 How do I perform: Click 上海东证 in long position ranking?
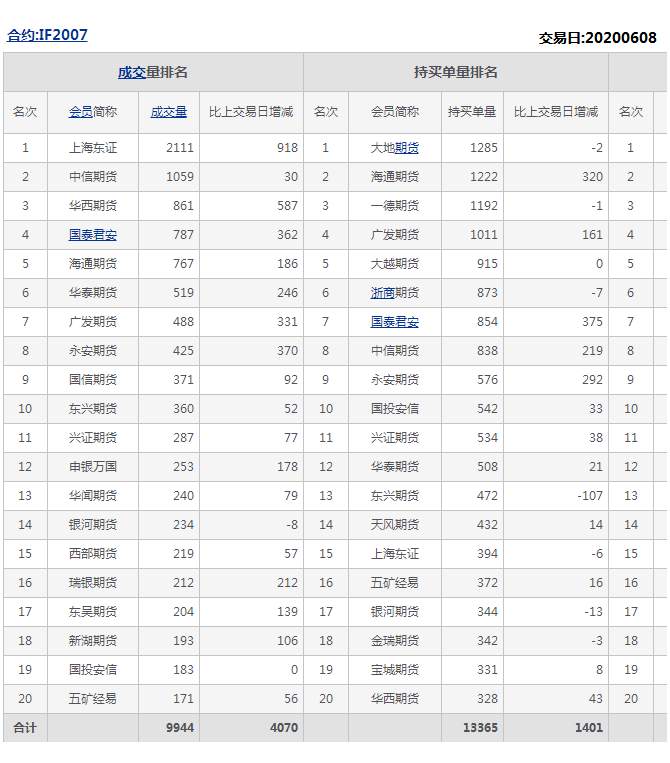tap(395, 554)
